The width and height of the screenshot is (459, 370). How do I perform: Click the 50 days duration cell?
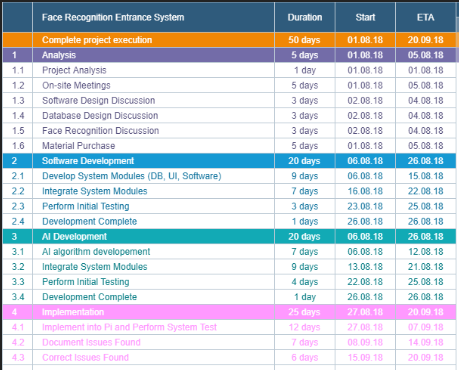coord(305,40)
